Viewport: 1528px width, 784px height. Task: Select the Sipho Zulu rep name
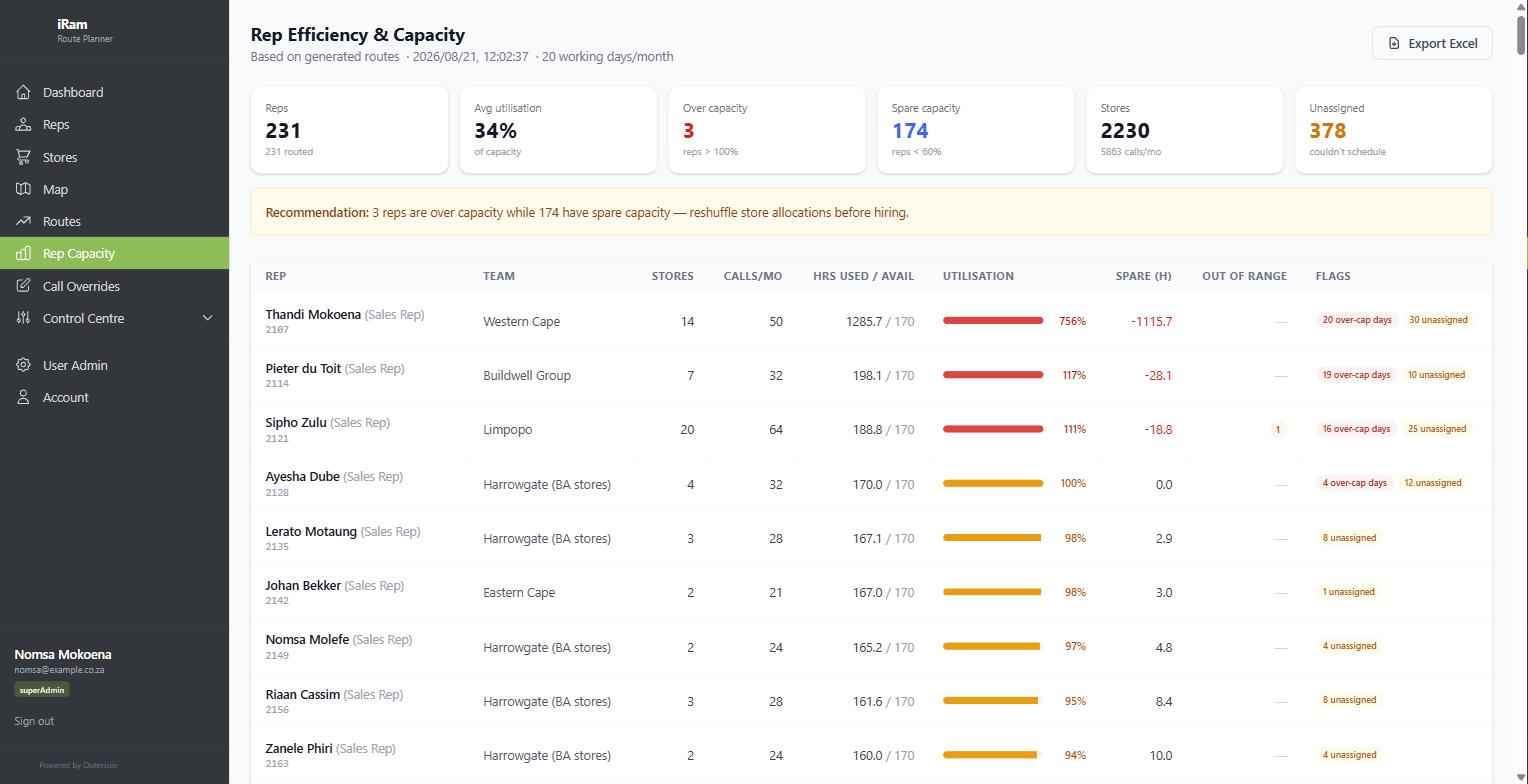296,422
